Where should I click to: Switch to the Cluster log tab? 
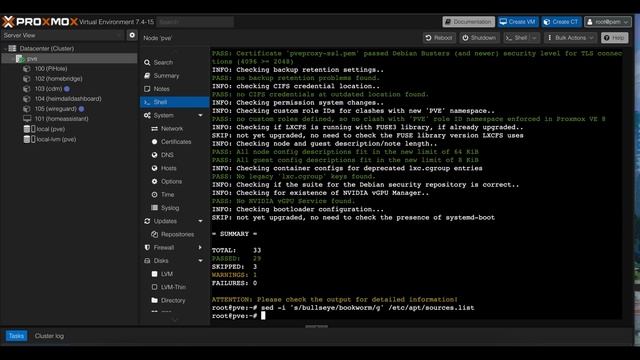[49, 336]
